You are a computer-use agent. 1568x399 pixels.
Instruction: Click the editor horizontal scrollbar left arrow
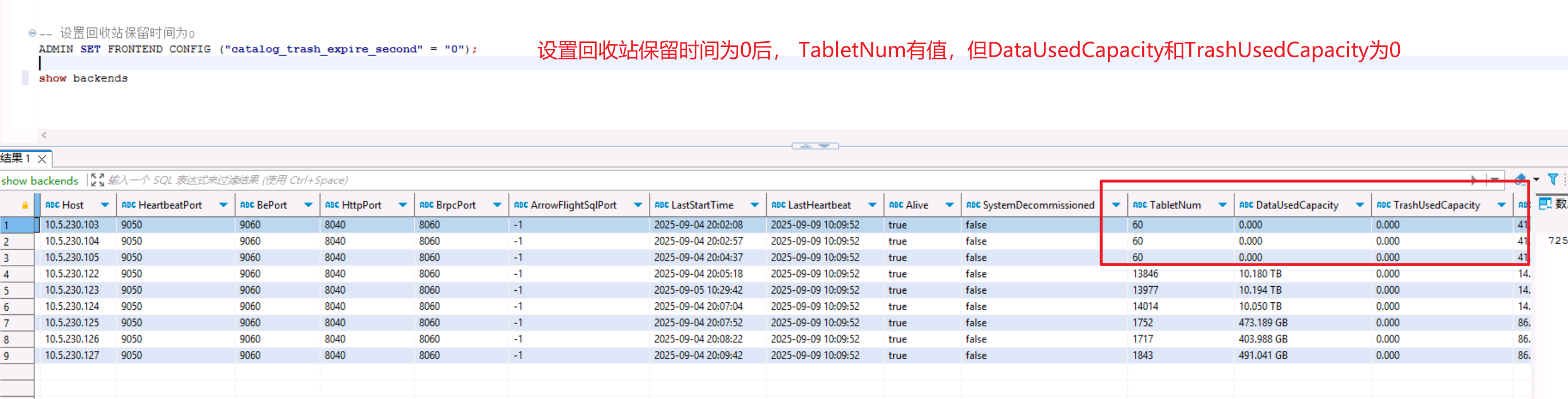pos(44,135)
